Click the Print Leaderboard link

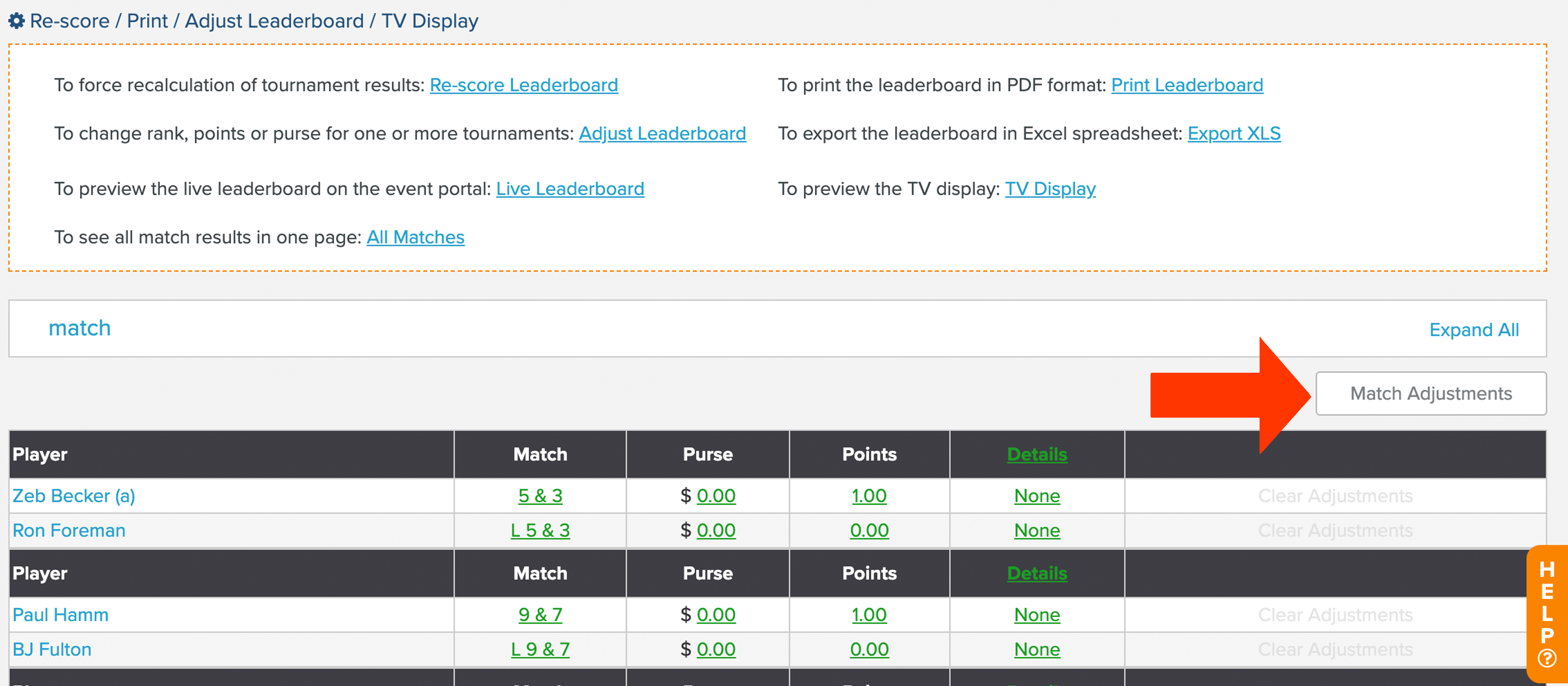(x=1187, y=85)
